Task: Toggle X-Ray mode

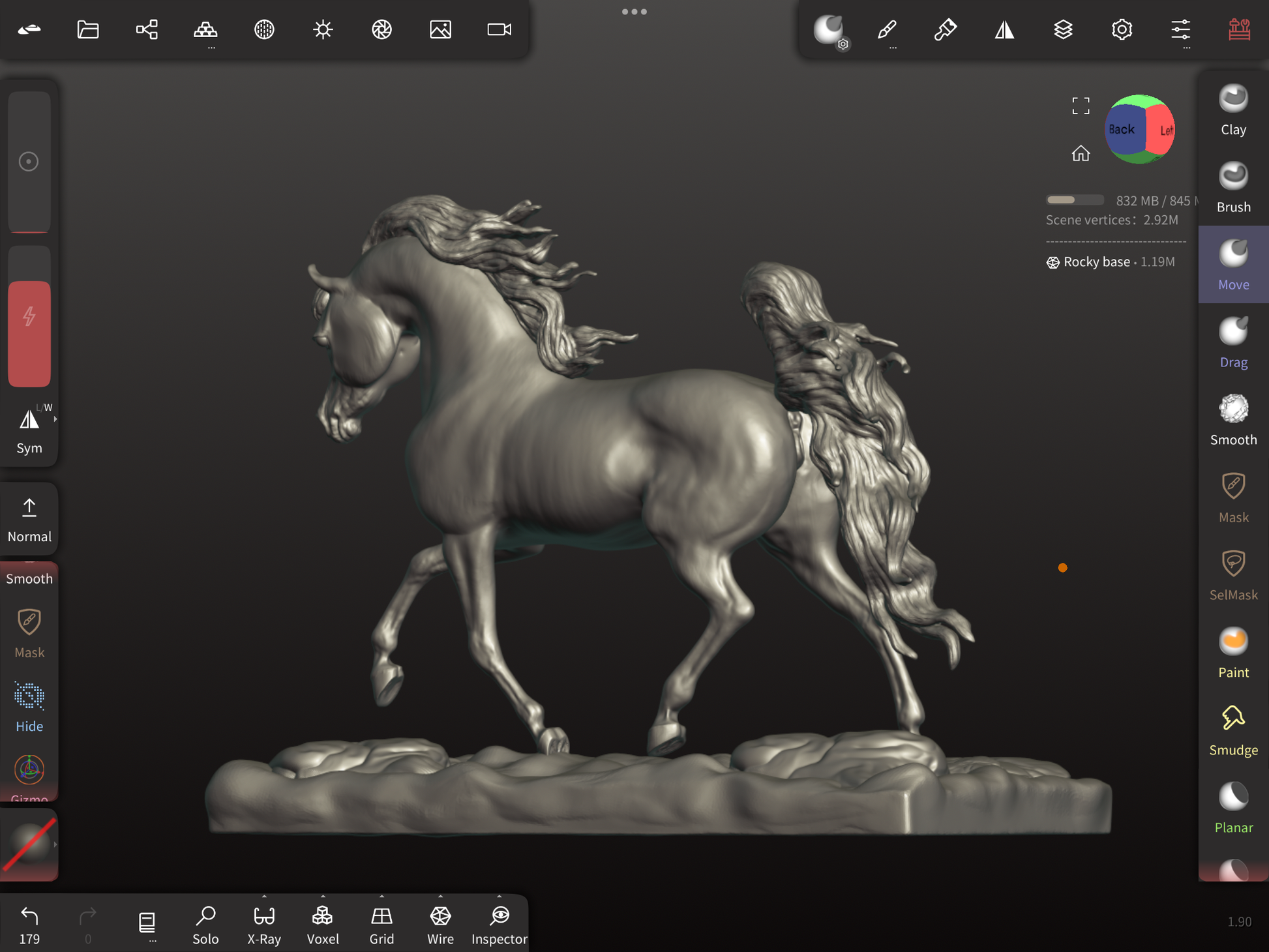Action: click(x=264, y=923)
